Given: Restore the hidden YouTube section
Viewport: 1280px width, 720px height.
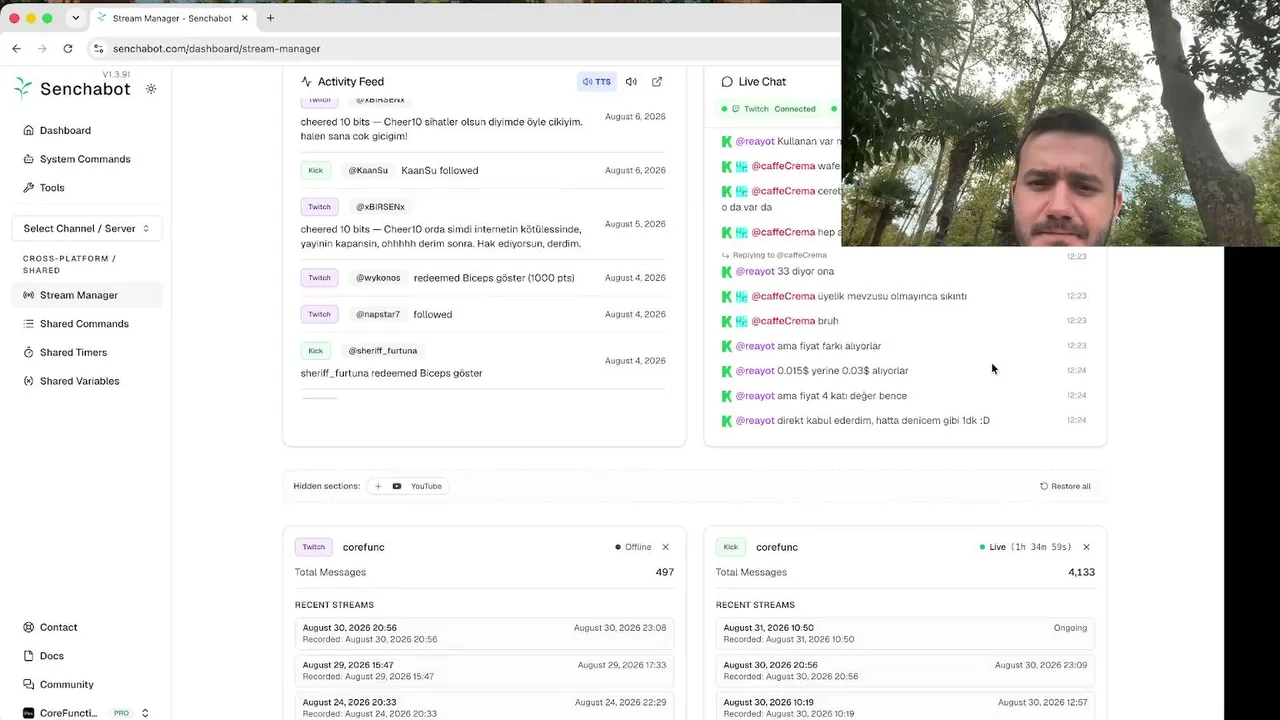Looking at the screenshot, I should pyautogui.click(x=408, y=486).
